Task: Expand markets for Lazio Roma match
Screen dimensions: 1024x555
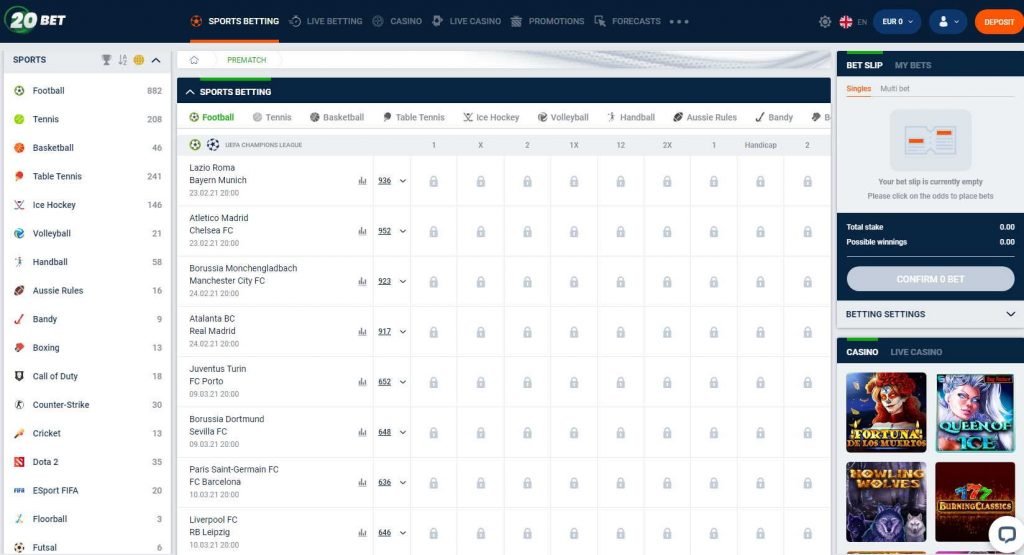Action: coord(403,181)
